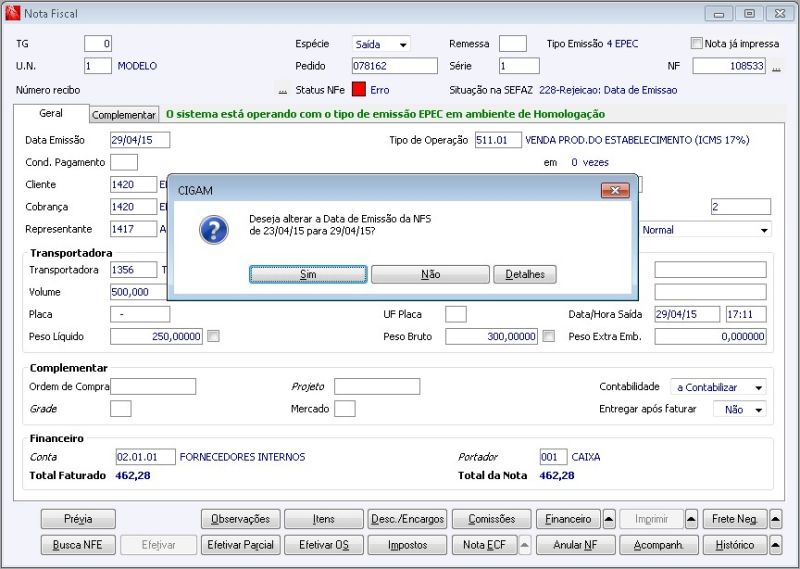The width and height of the screenshot is (800, 569).
Task: Click the Efetivar Parcial button
Action: tap(240, 545)
